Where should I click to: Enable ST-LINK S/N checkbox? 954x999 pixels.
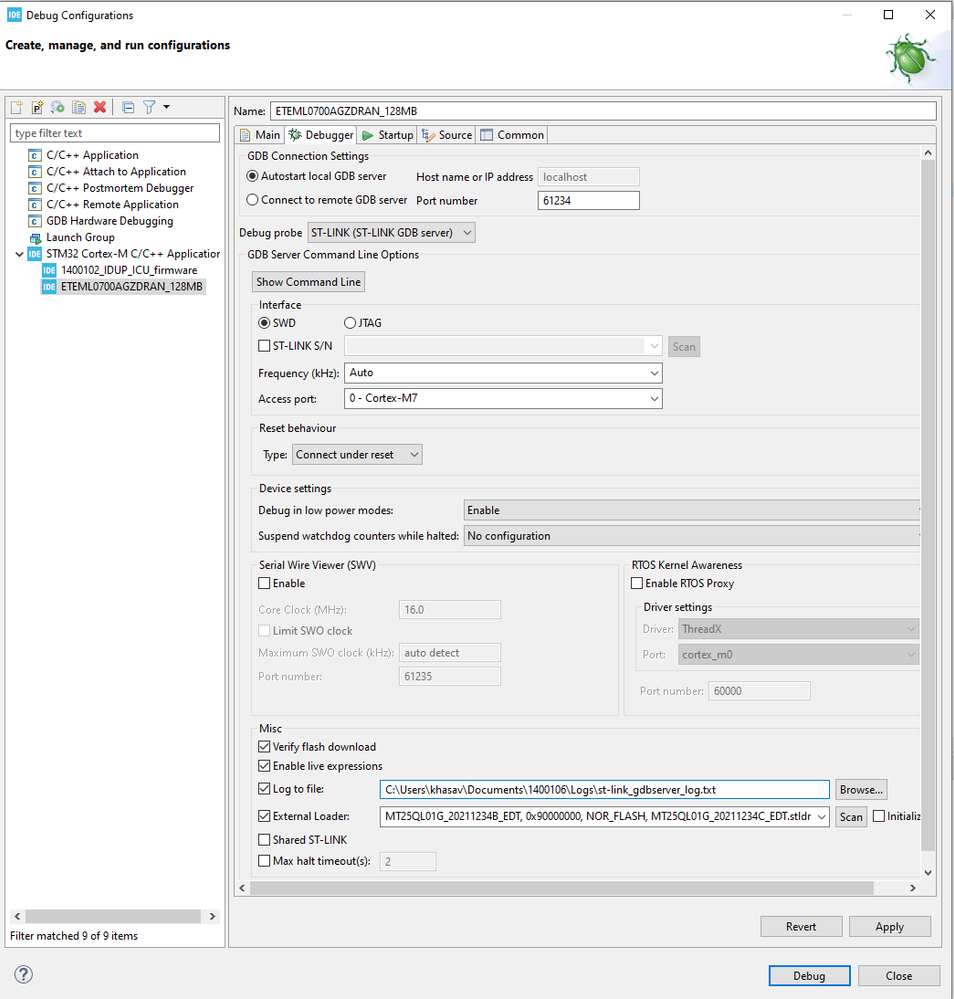264,346
